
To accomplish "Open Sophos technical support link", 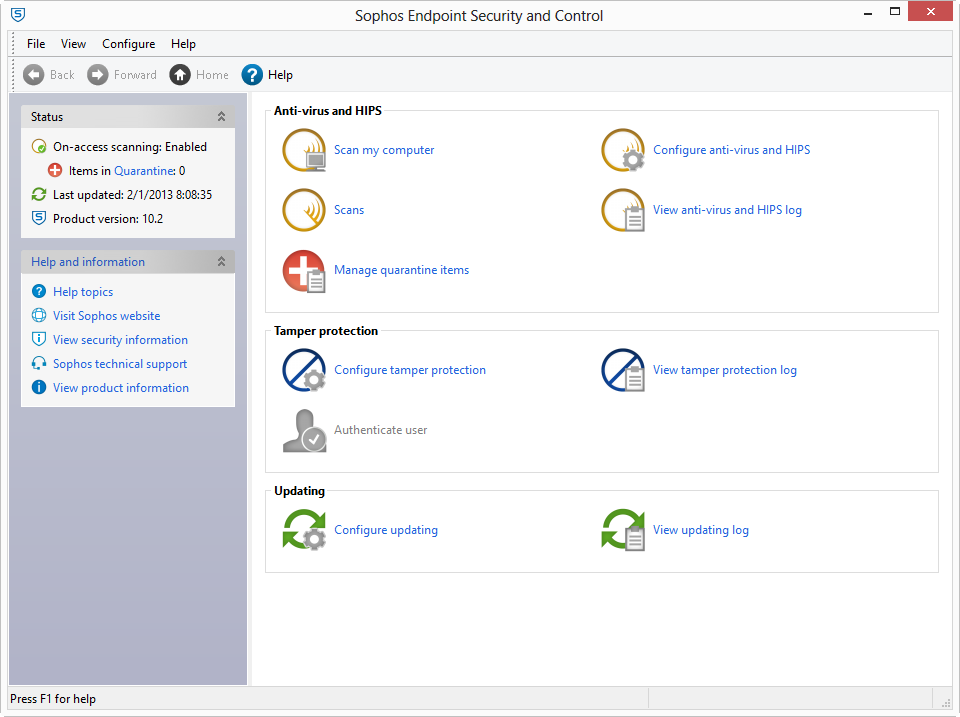I will tap(120, 364).
